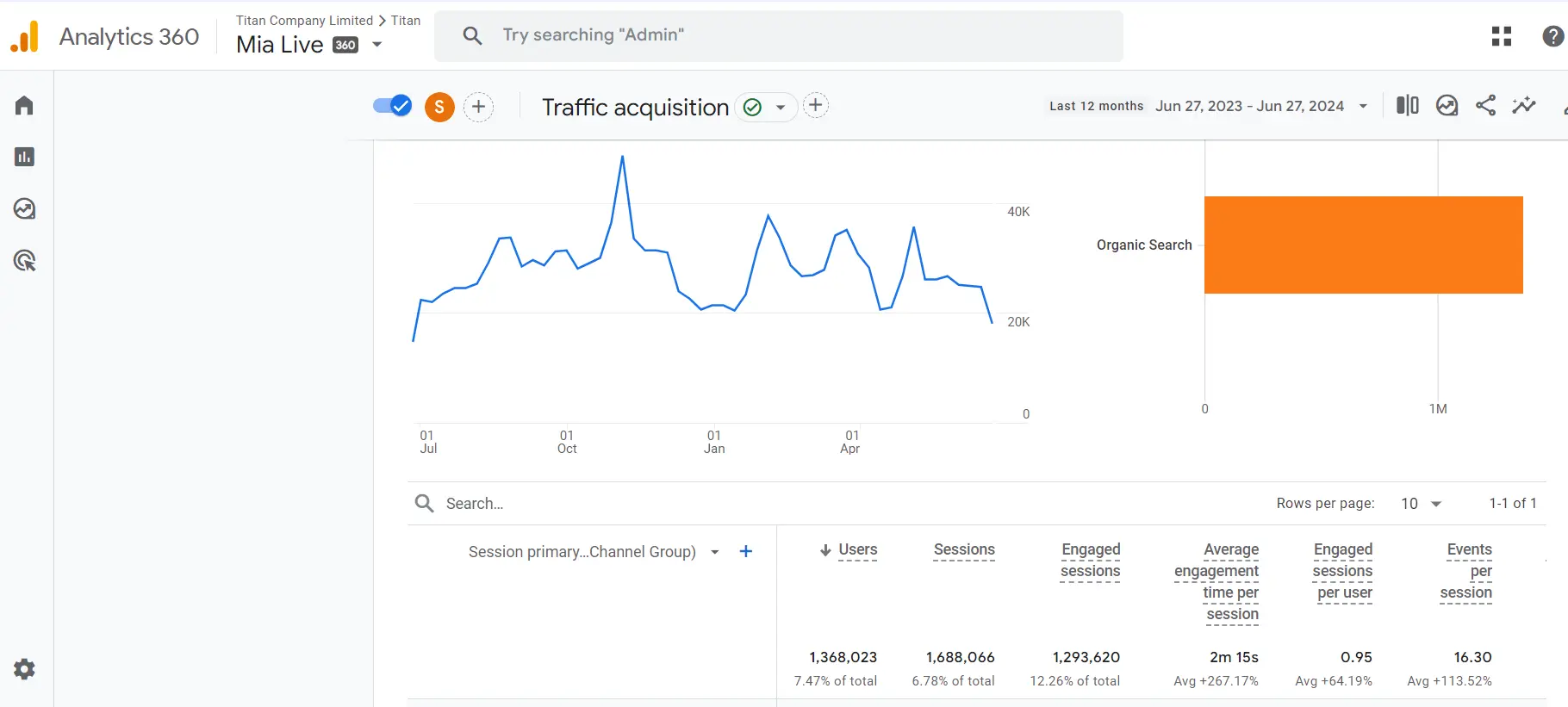The height and width of the screenshot is (707, 1568).
Task: Open the Home icon in sidebar
Action: click(x=24, y=105)
